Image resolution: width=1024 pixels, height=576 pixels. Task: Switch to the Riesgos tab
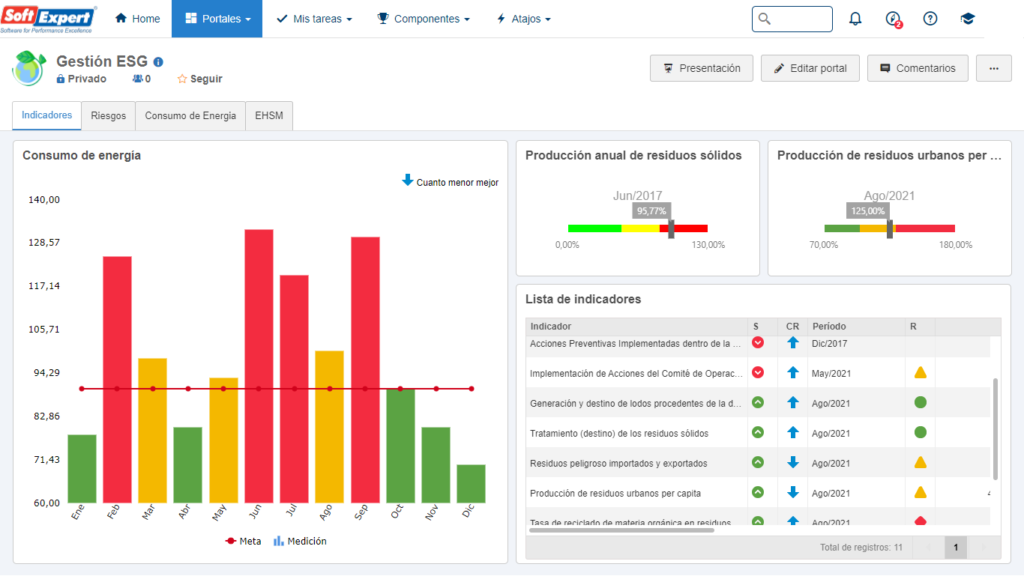pos(108,116)
